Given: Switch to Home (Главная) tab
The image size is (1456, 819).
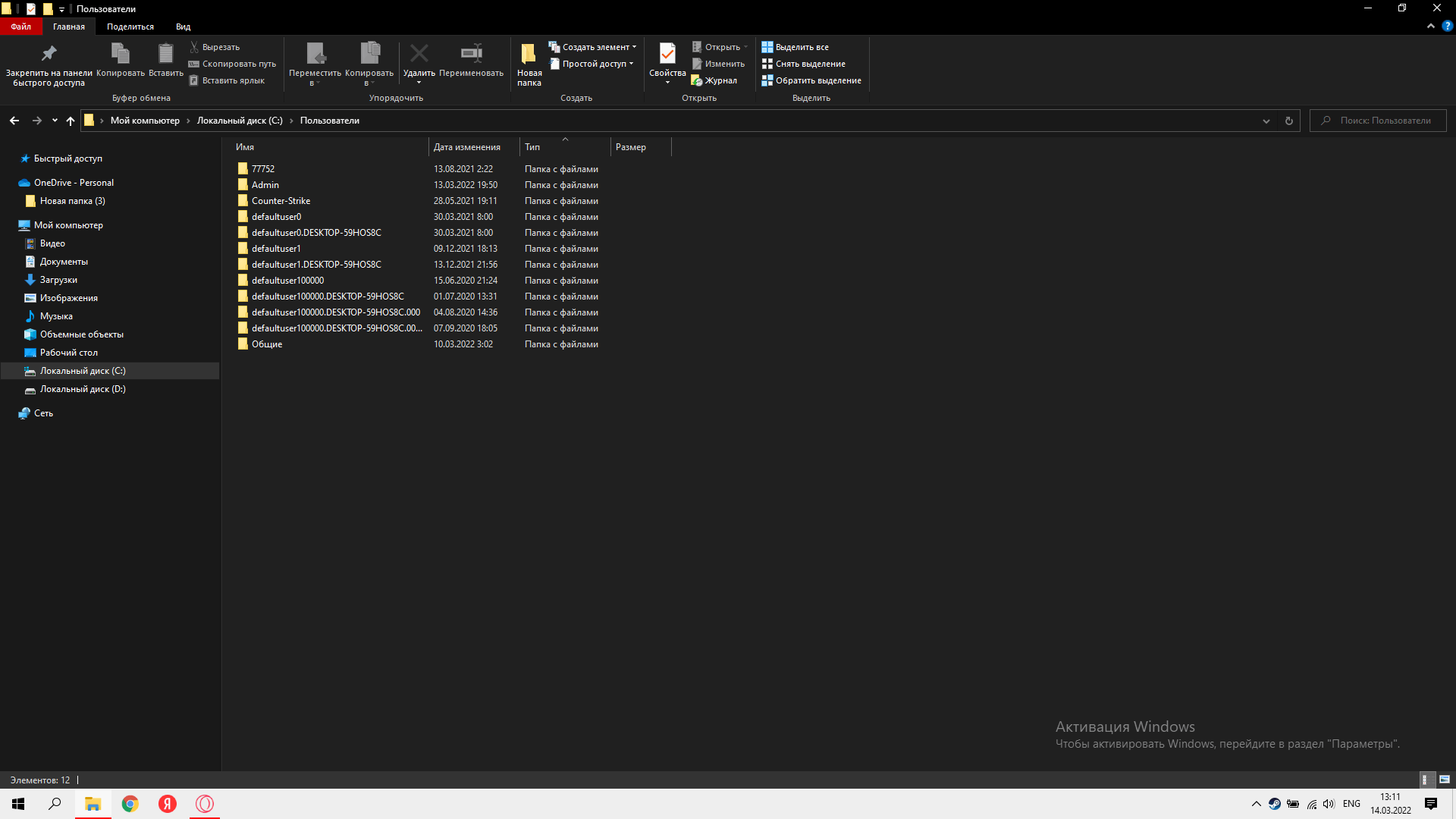Looking at the screenshot, I should [69, 27].
